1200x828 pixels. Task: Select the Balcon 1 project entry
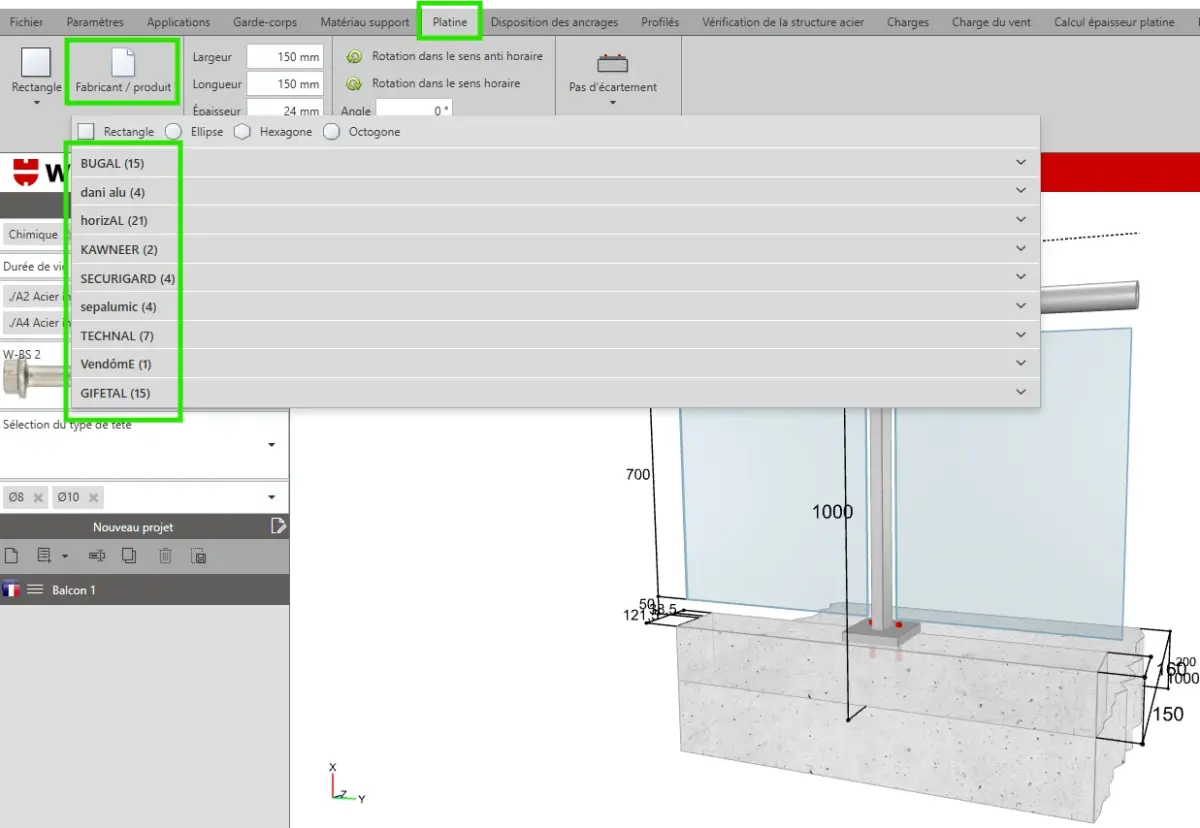145,590
